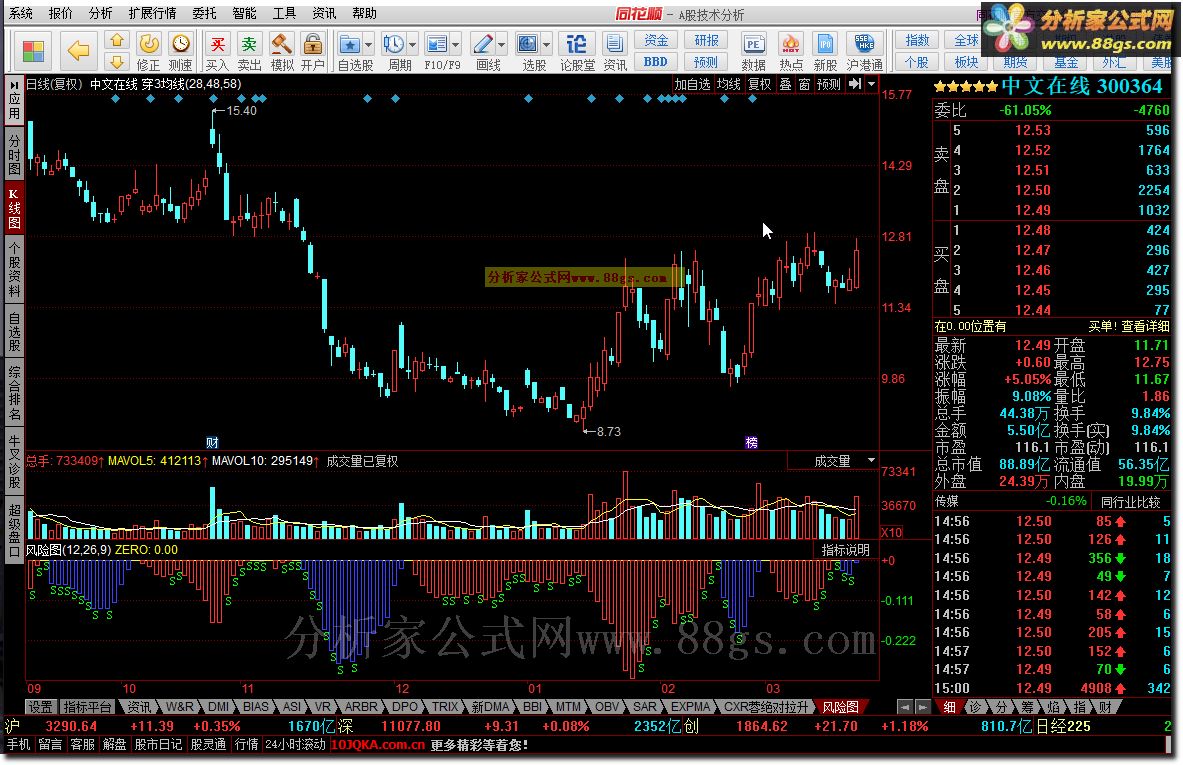Toggle 复权 price adjustment in chart header
Screen dimensions: 1183x765
(x=759, y=84)
